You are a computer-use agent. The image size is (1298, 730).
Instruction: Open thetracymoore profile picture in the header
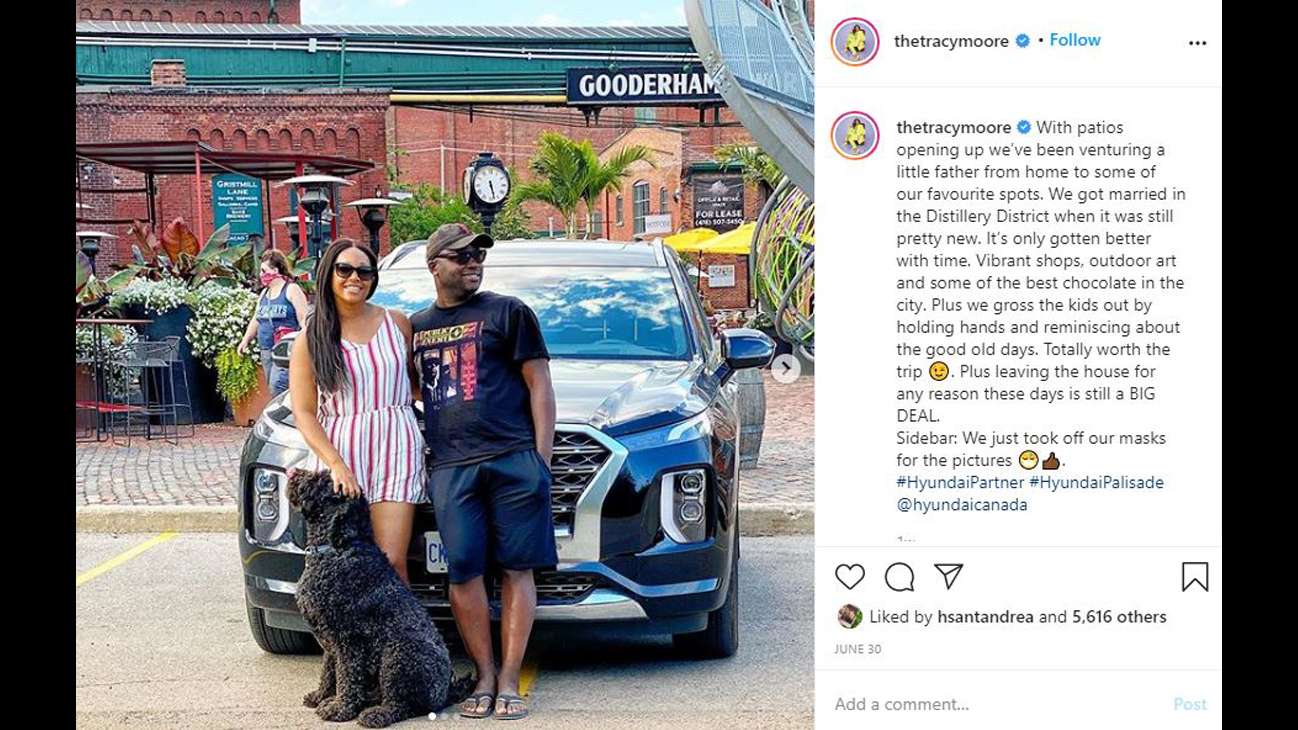click(x=855, y=42)
